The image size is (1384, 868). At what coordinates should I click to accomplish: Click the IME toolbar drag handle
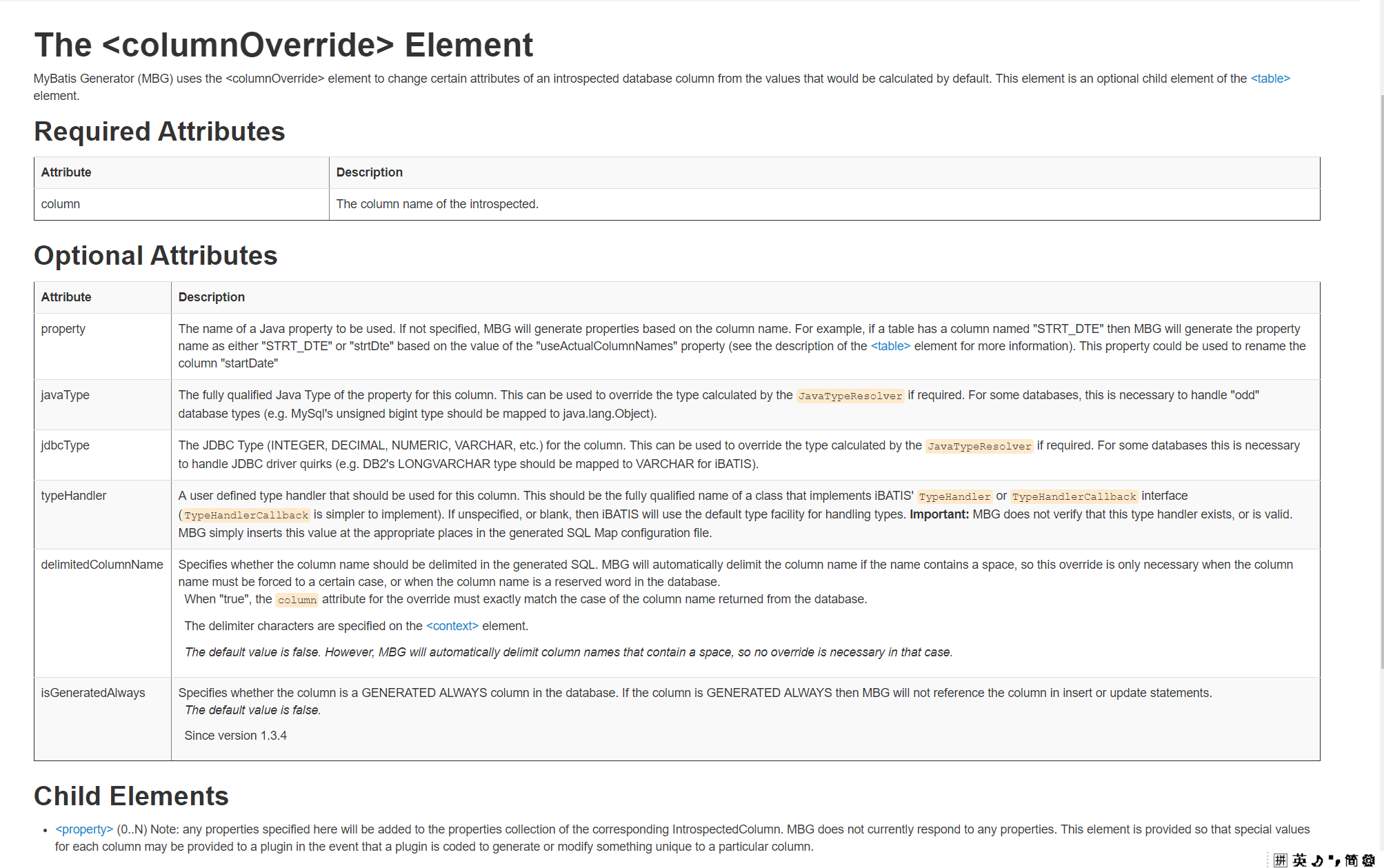click(1268, 860)
